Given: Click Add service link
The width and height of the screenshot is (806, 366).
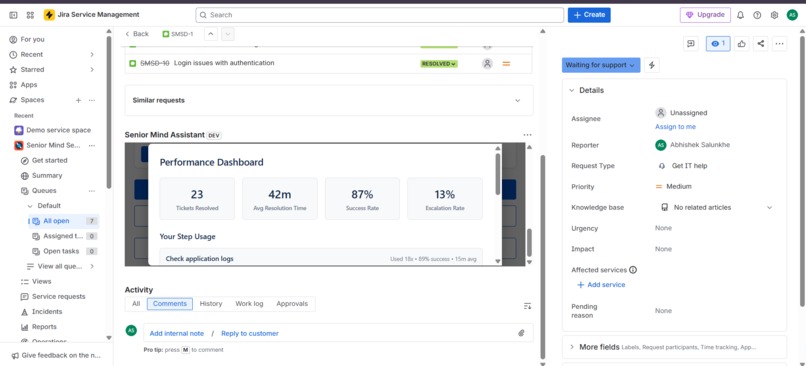Looking at the screenshot, I should click(601, 285).
